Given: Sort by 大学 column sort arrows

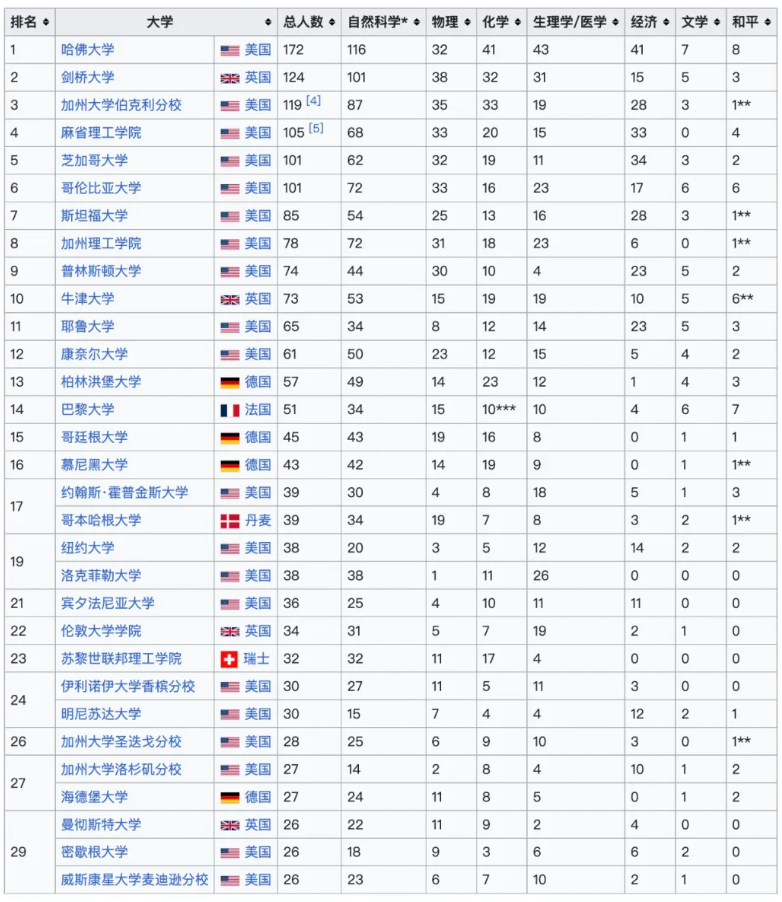Looking at the screenshot, I should pos(268,22).
